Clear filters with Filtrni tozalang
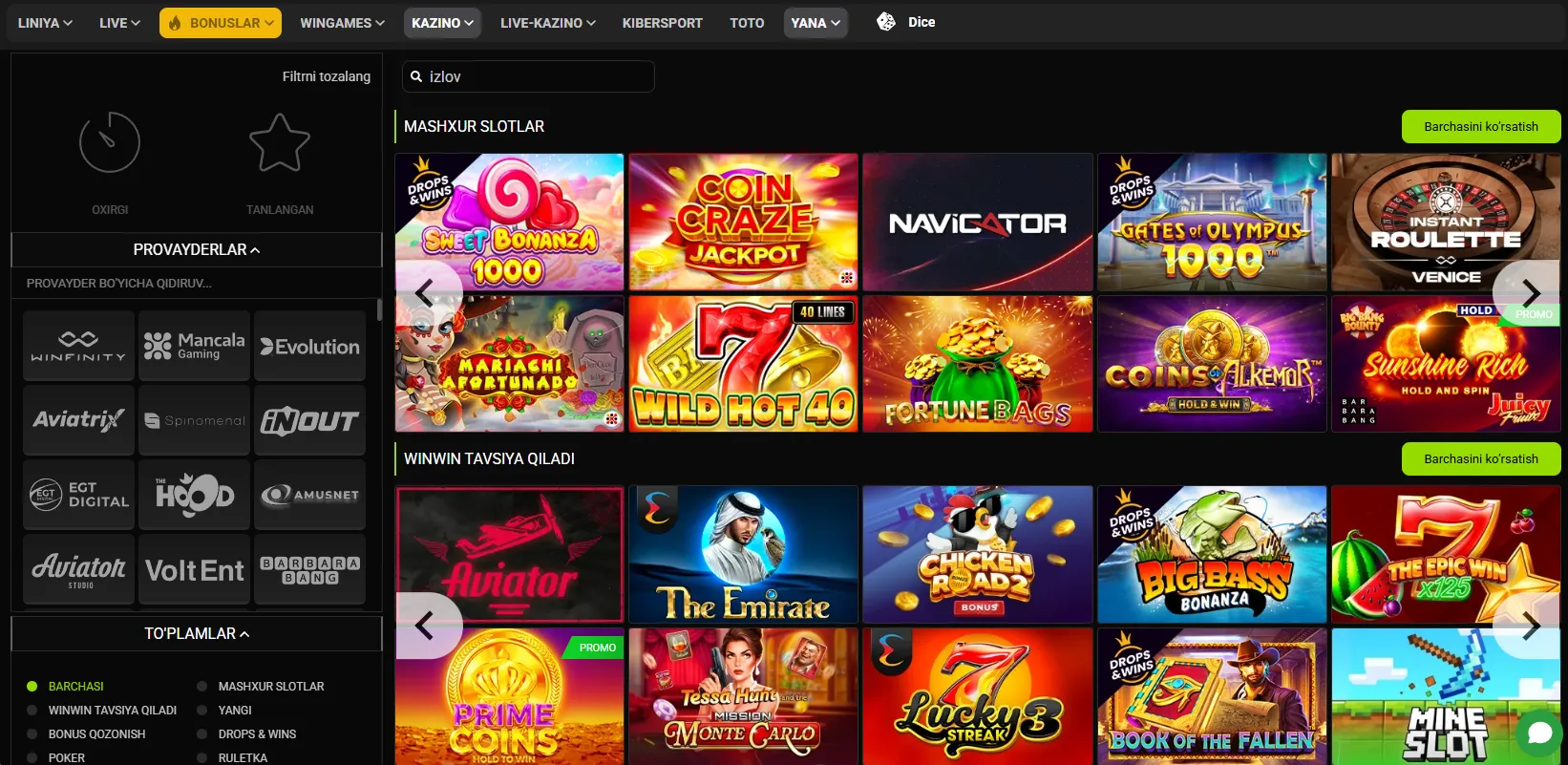The image size is (1568, 765). pos(327,76)
